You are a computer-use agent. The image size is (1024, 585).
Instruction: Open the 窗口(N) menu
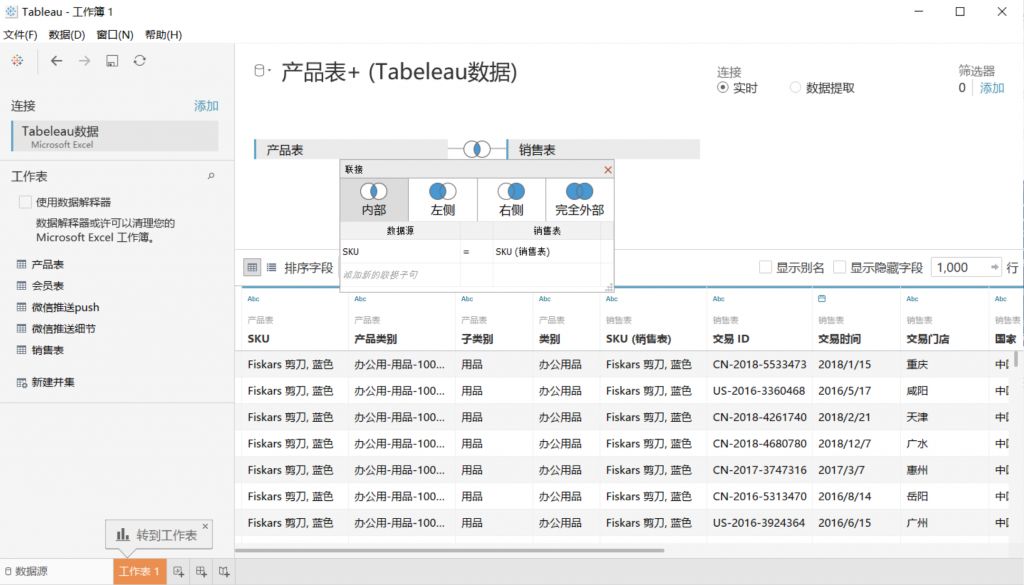click(x=115, y=35)
